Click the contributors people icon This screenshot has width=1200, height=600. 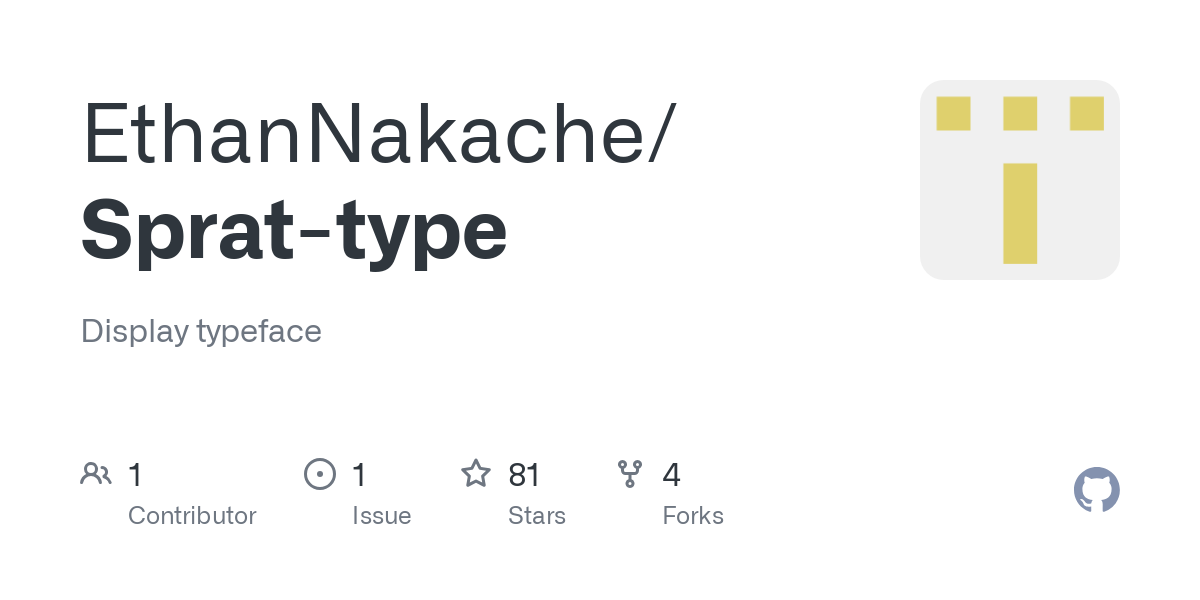(96, 474)
